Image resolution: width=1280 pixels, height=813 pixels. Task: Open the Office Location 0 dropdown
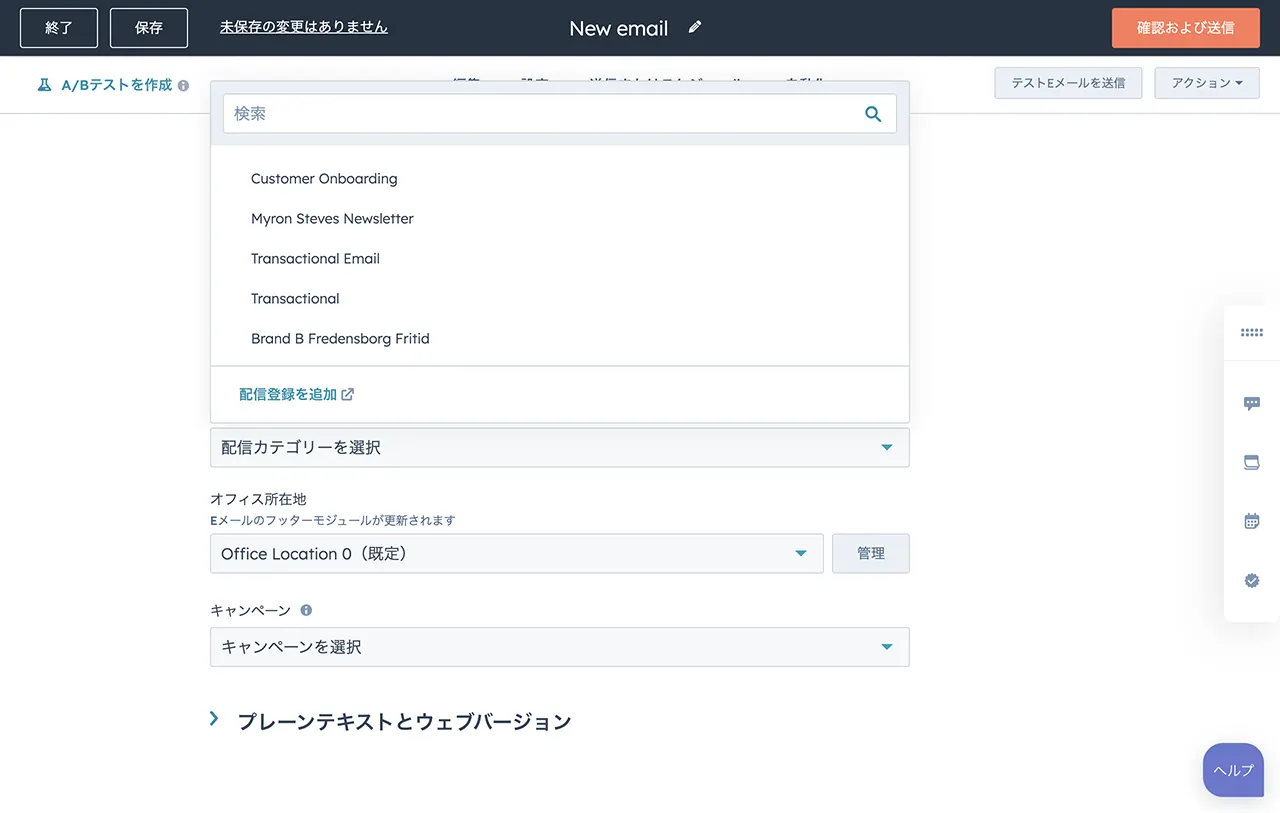coord(516,554)
